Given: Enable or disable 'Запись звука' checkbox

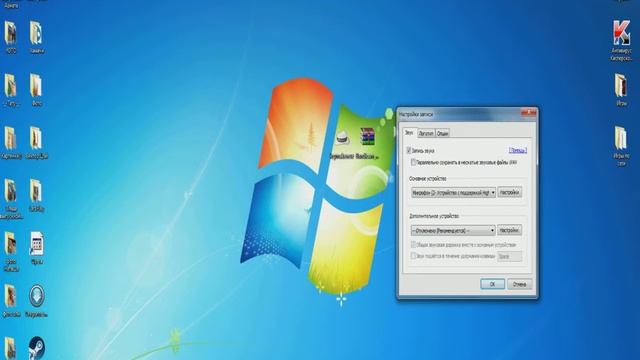Looking at the screenshot, I should [409, 151].
